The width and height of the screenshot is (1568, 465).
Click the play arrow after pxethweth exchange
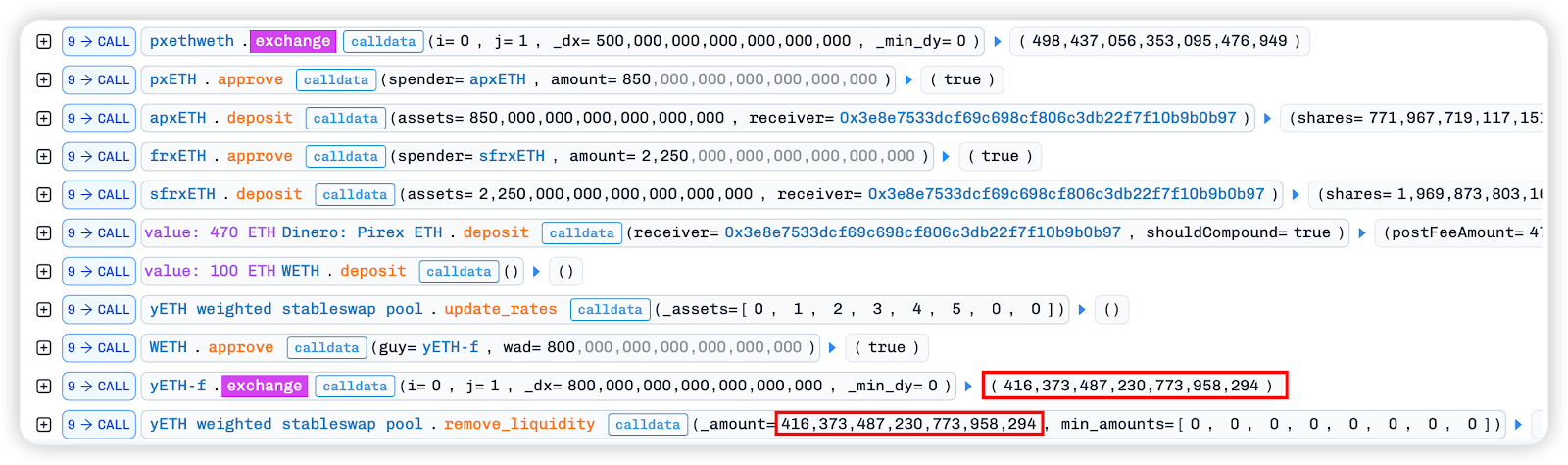[x=998, y=42]
